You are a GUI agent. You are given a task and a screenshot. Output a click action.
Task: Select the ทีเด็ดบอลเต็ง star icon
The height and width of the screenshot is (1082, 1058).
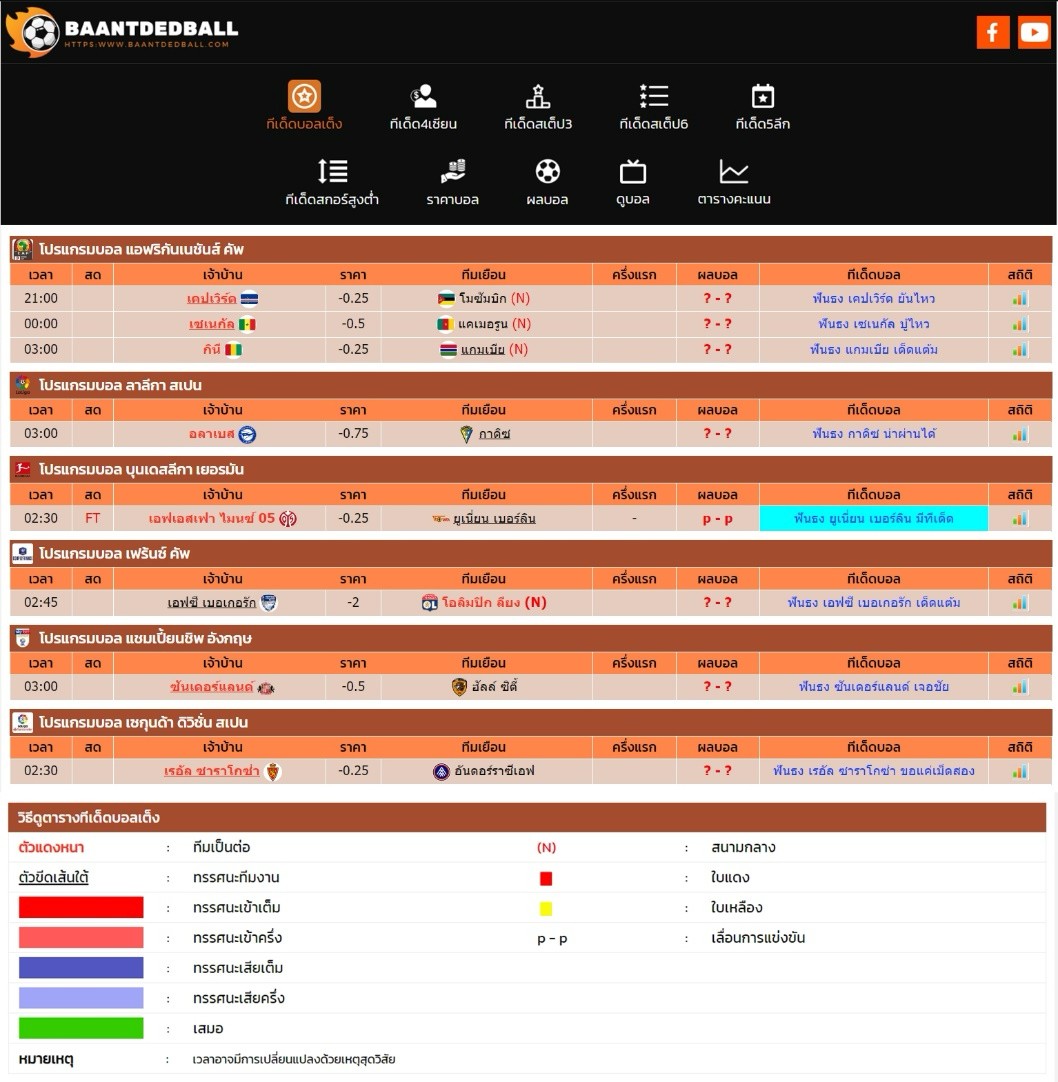(x=304, y=96)
